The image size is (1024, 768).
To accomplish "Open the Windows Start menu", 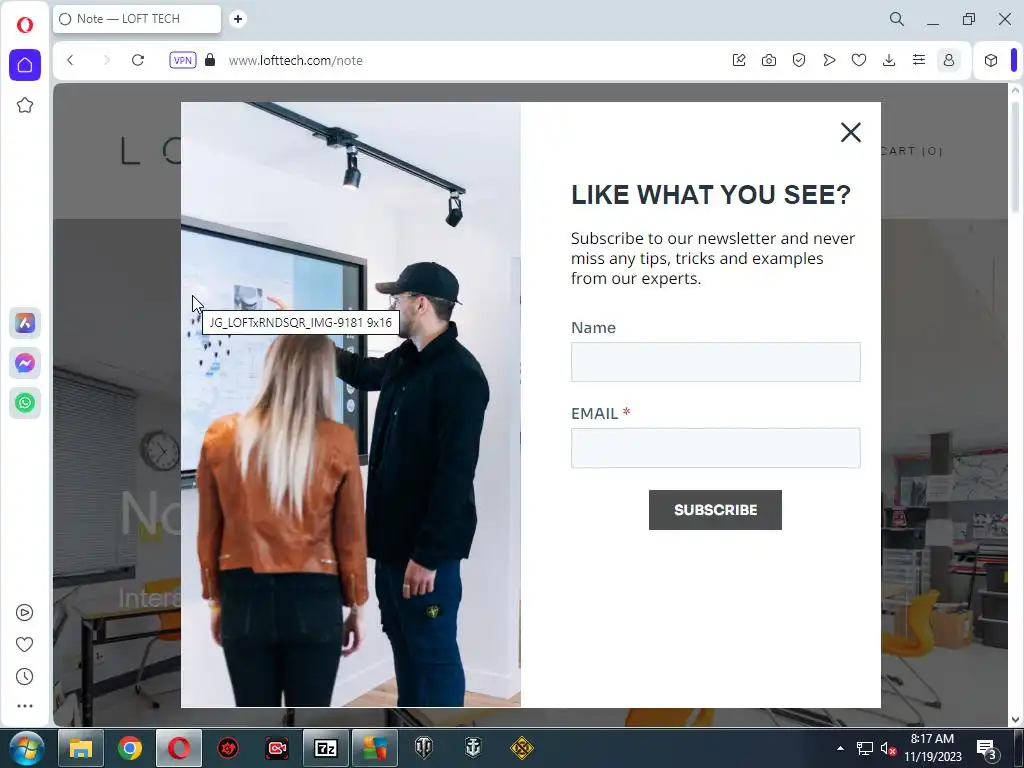I will 26,748.
